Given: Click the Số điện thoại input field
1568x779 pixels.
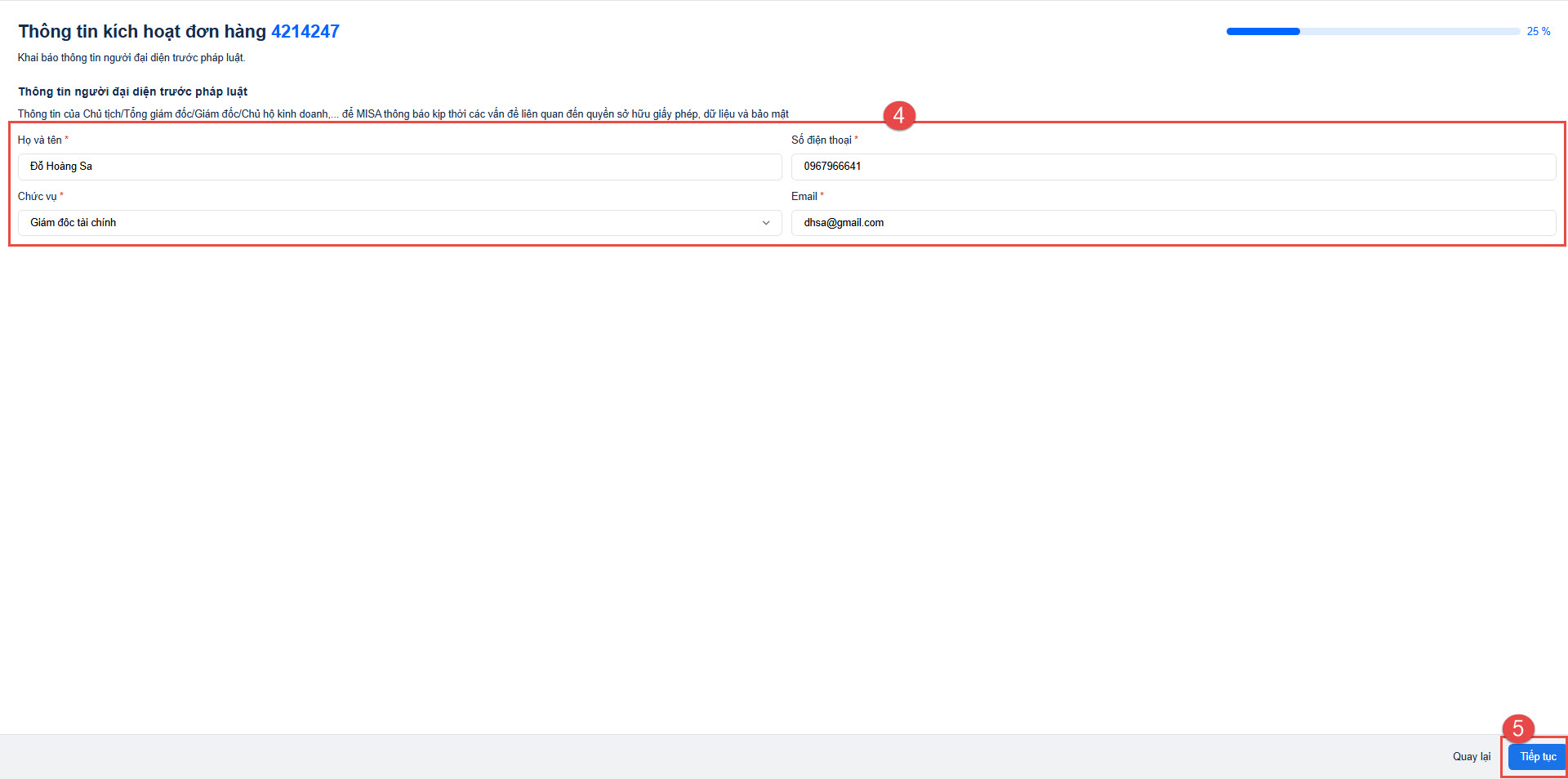Looking at the screenshot, I should click(x=1174, y=167).
